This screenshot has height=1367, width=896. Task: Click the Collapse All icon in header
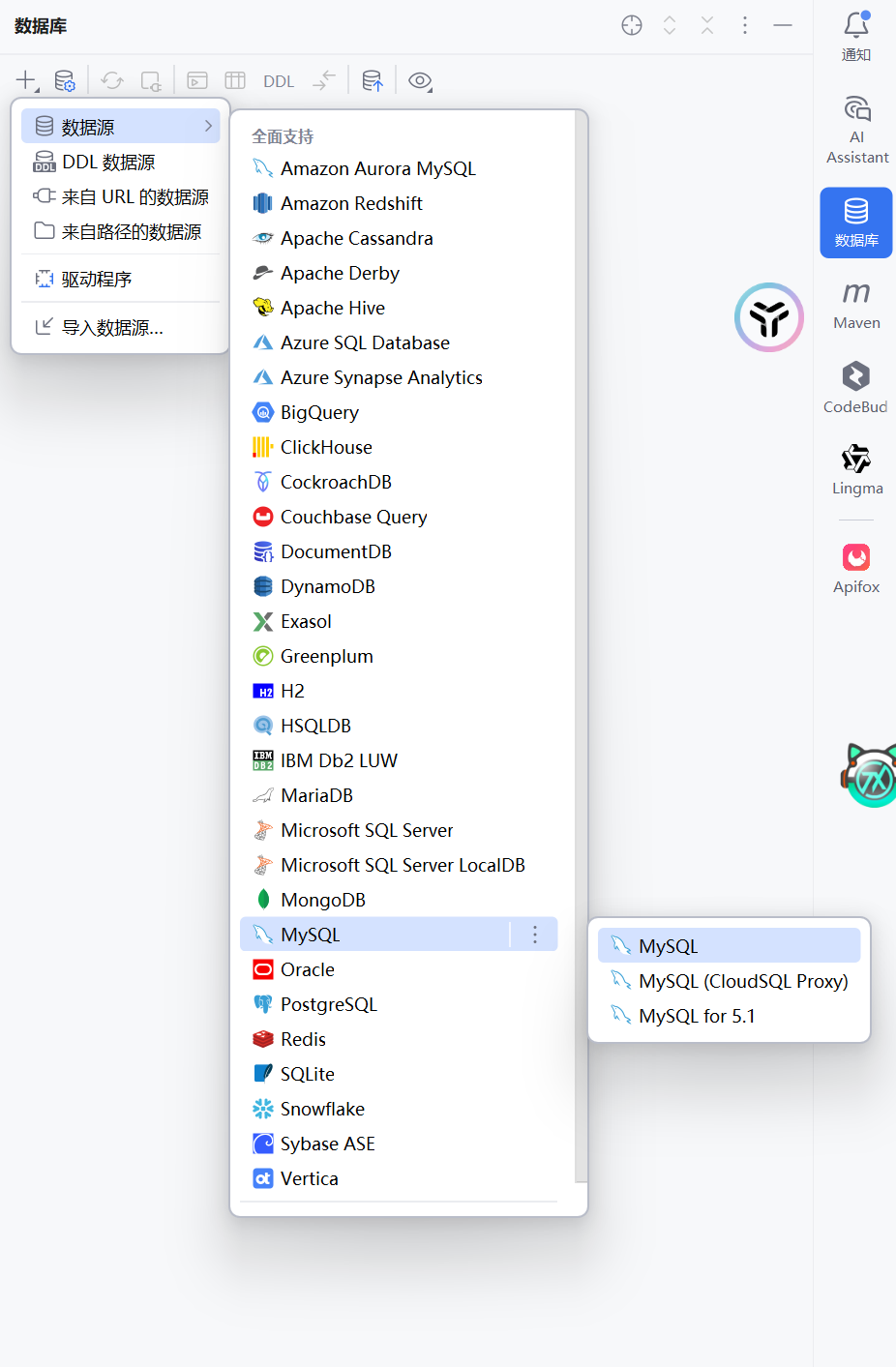707,25
